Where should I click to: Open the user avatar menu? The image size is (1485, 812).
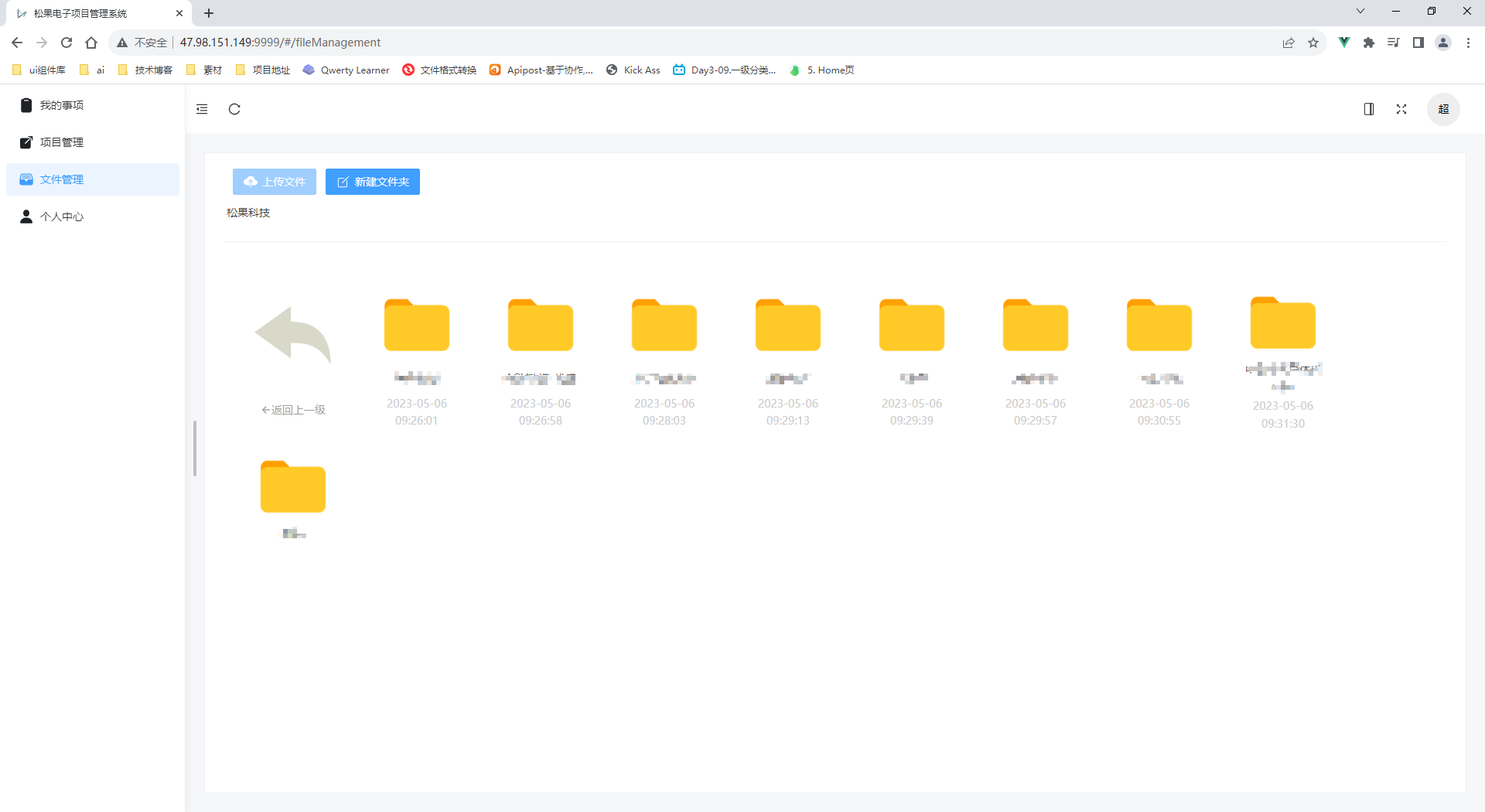tap(1443, 109)
